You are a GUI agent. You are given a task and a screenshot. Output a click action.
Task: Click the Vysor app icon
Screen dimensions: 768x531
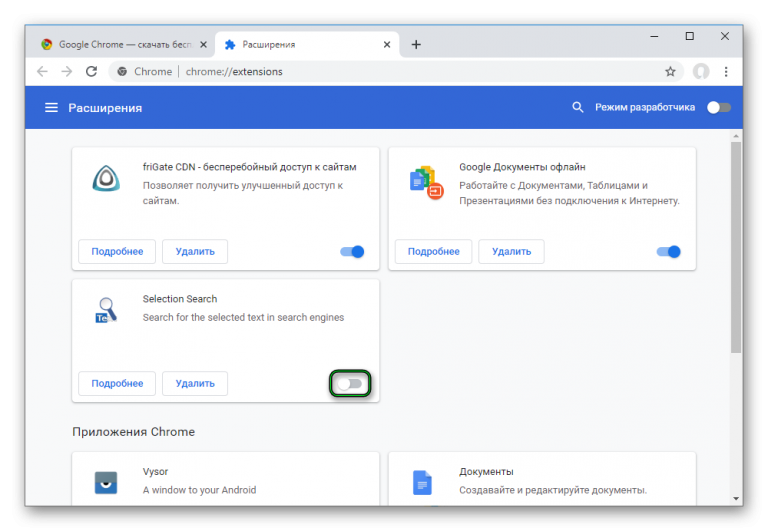[x=106, y=483]
